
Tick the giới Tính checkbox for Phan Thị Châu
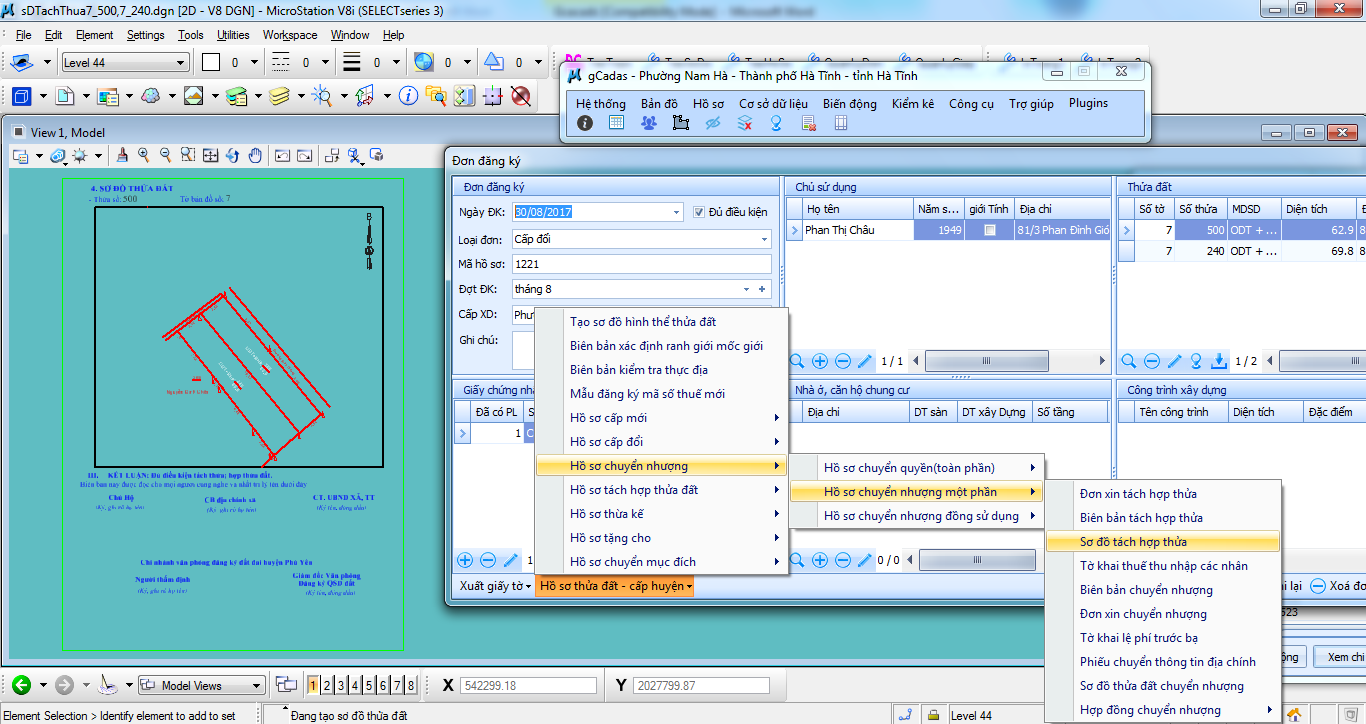tap(989, 230)
